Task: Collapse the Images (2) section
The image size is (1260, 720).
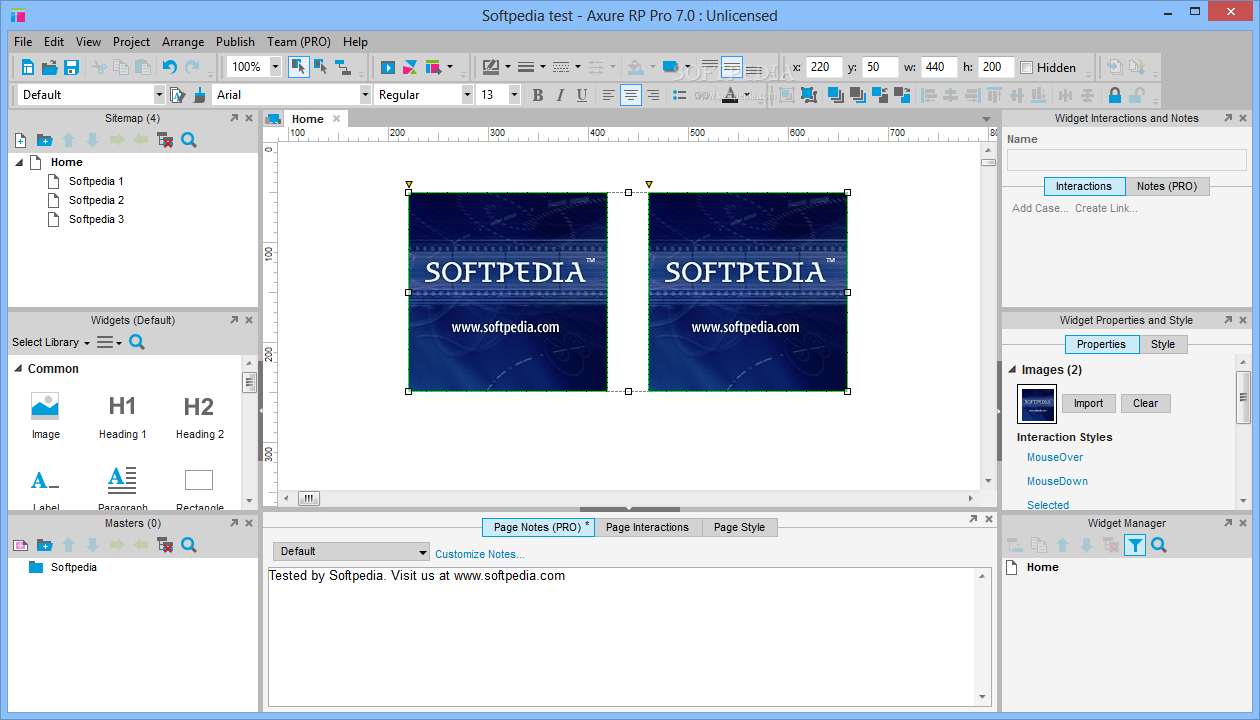Action: [x=1012, y=370]
